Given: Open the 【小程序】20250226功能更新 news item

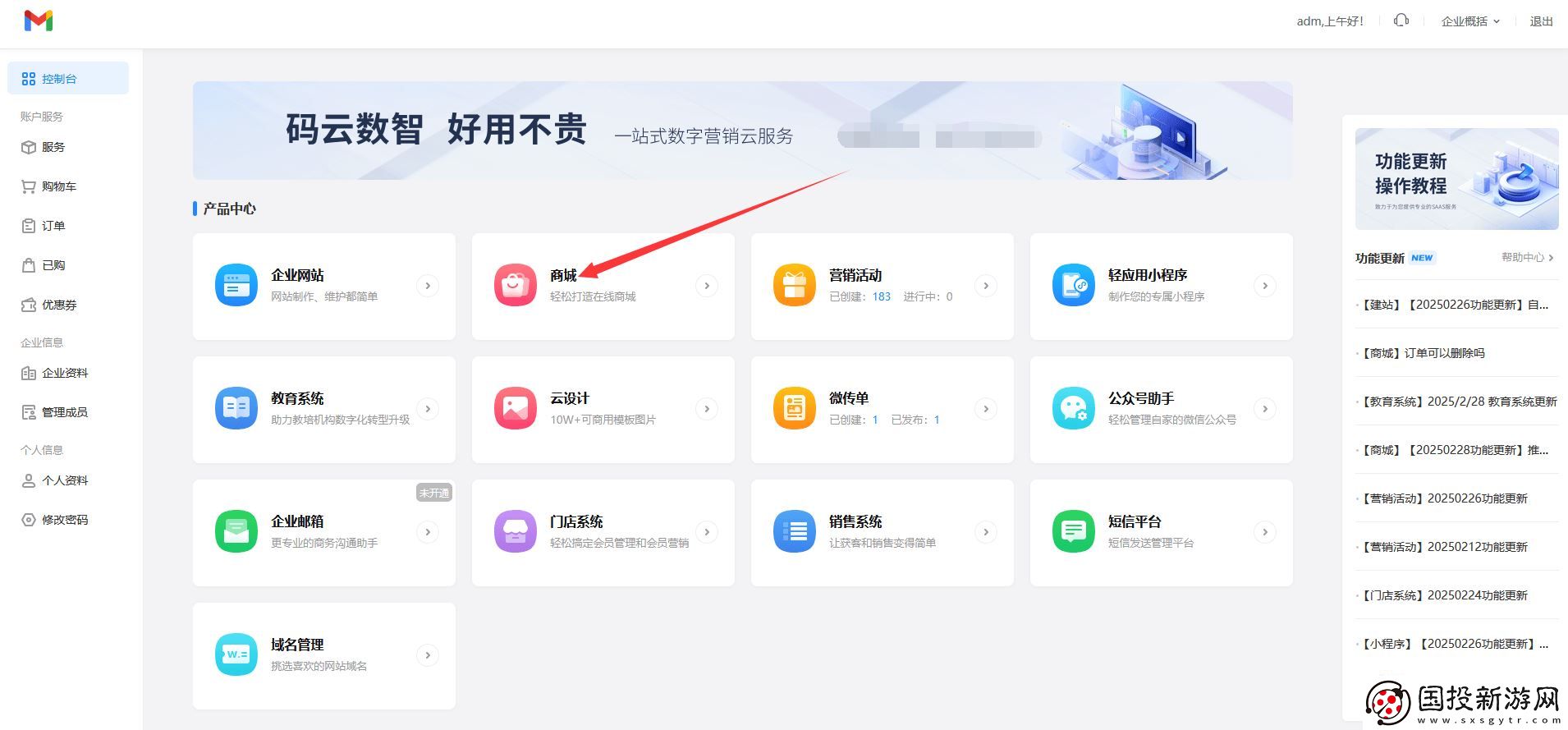Looking at the screenshot, I should [x=1454, y=644].
